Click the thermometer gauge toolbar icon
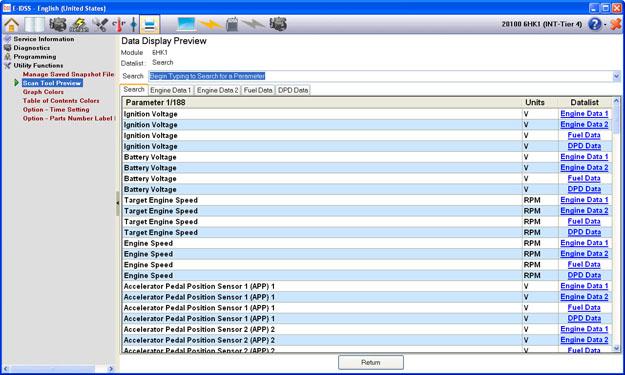The height and width of the screenshot is (375, 625). point(118,25)
